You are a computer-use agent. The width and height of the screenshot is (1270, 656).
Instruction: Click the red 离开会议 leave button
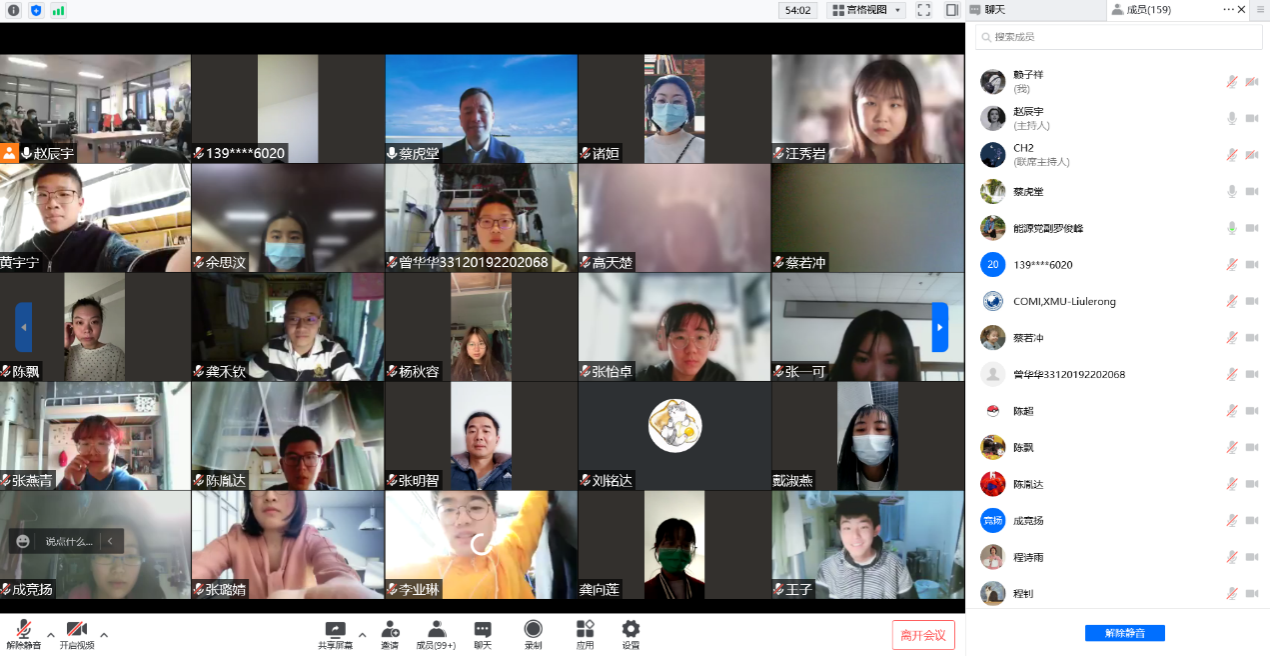923,635
